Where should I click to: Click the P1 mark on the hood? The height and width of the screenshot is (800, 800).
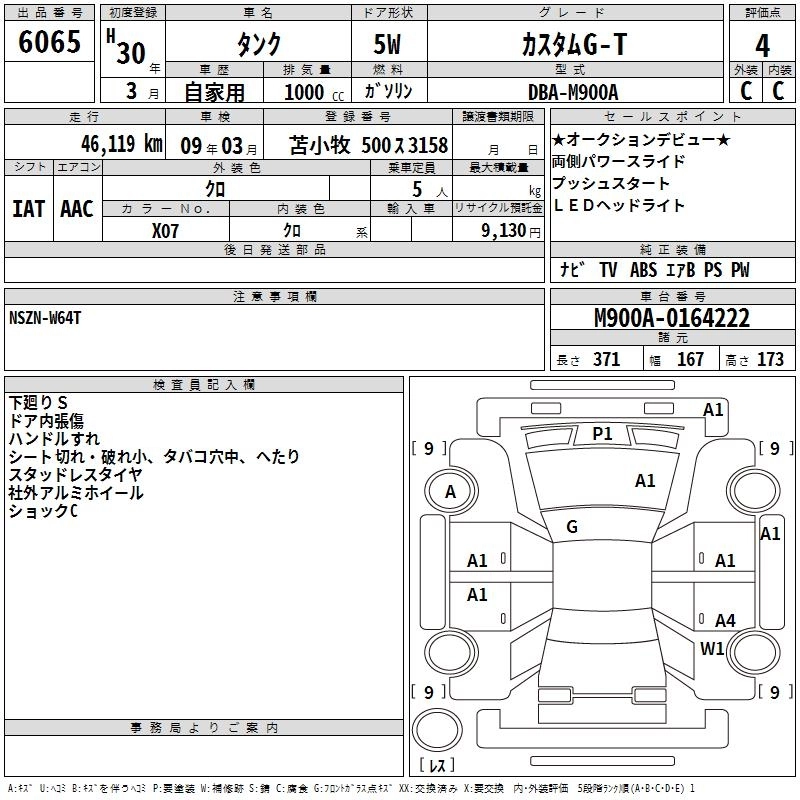coord(602,433)
